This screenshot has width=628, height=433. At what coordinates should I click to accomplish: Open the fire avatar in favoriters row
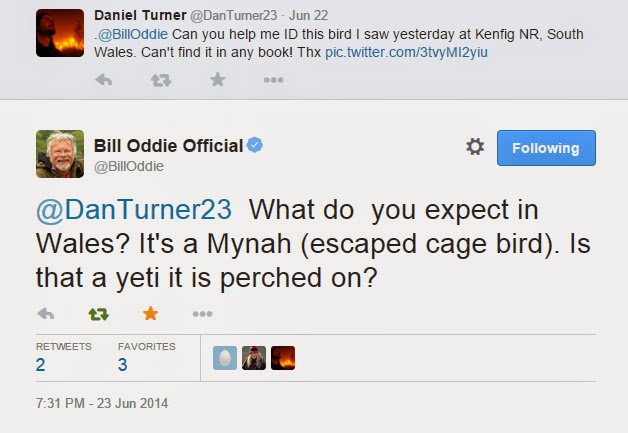coord(283,358)
